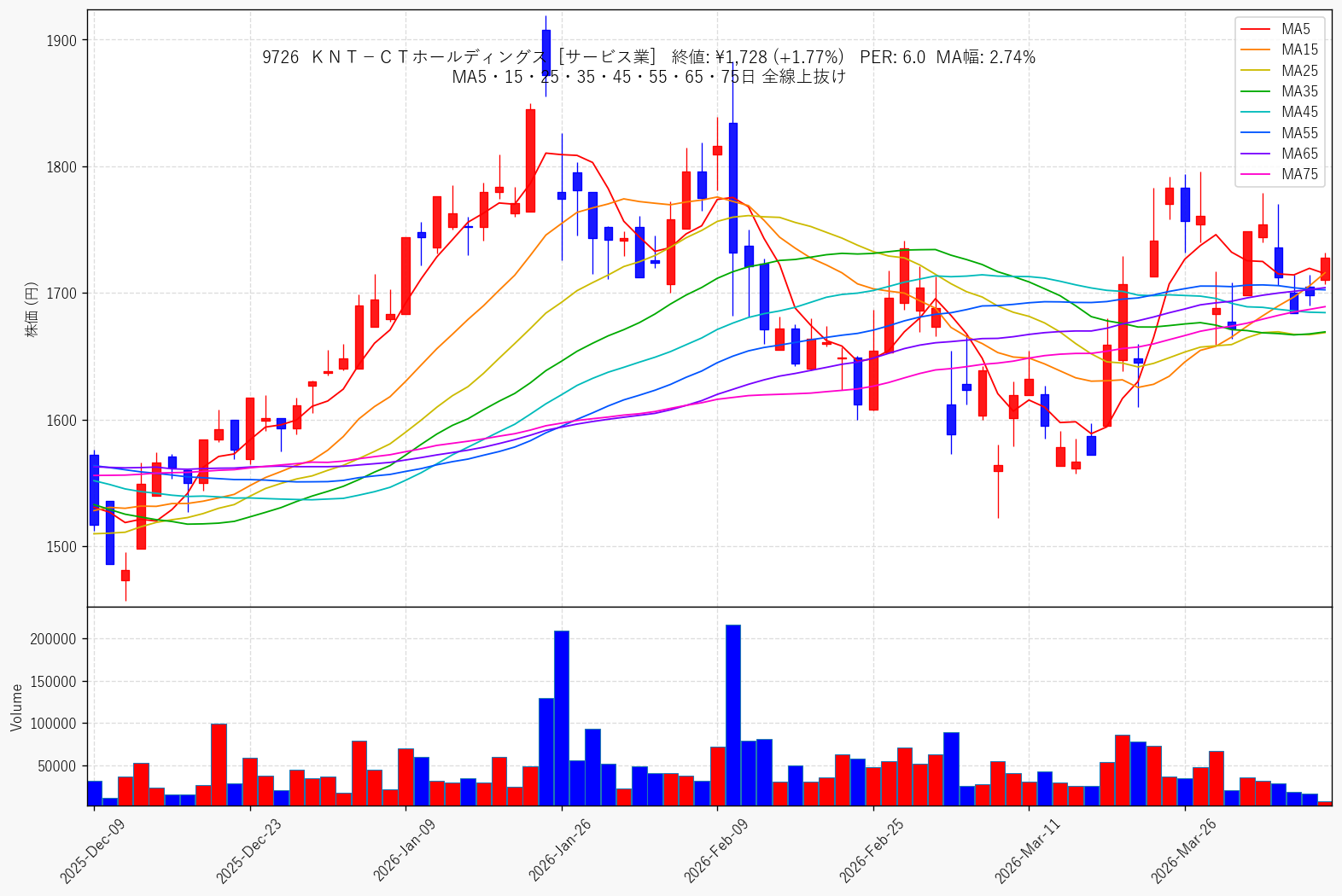Screen dimensions: 1342x896
Task: Click the MA5 legend entry
Action: [1278, 29]
